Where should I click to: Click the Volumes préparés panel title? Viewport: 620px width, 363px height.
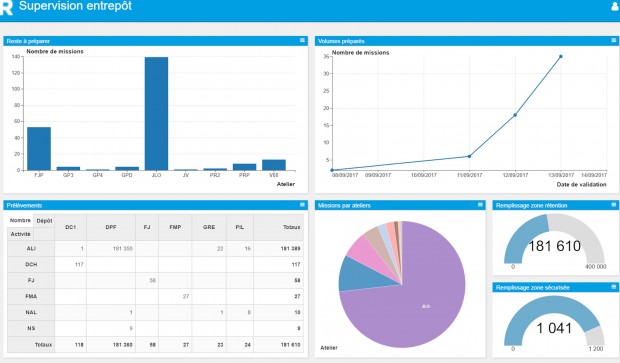click(341, 41)
